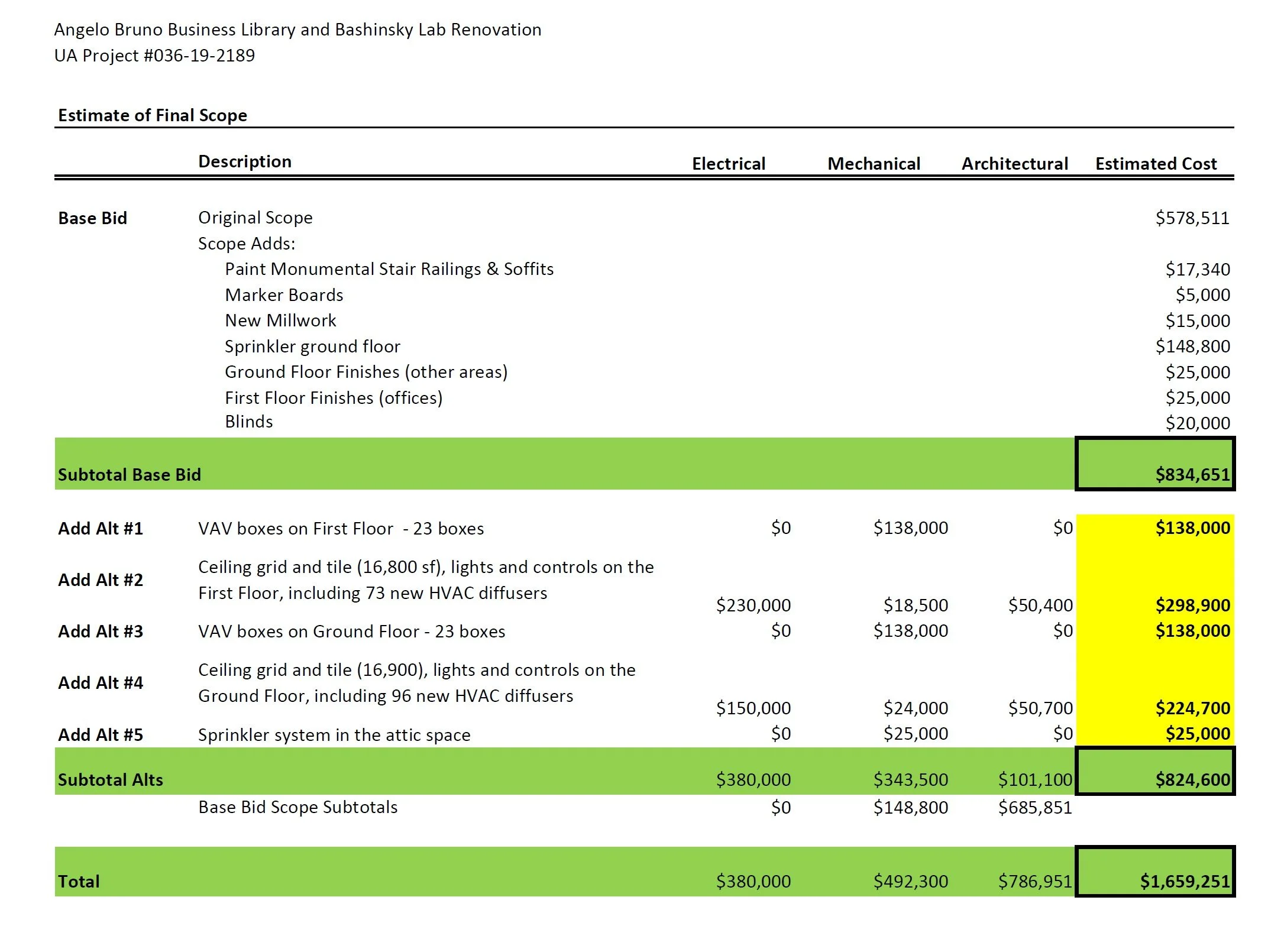The width and height of the screenshot is (1284, 952).
Task: Click the Estimated Cost column header
Action: [x=1155, y=163]
